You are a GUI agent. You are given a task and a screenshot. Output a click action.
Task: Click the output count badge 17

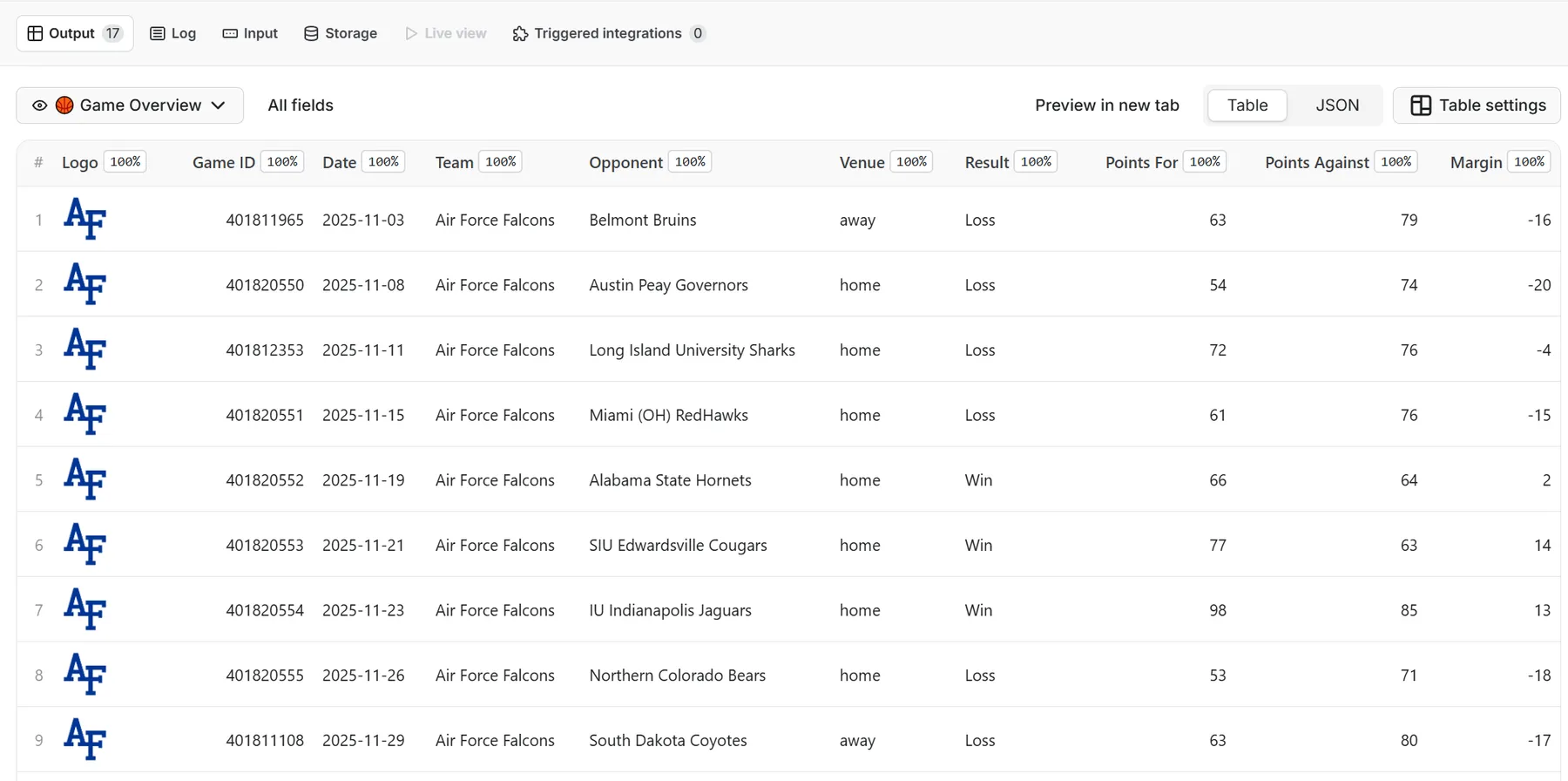tap(112, 33)
